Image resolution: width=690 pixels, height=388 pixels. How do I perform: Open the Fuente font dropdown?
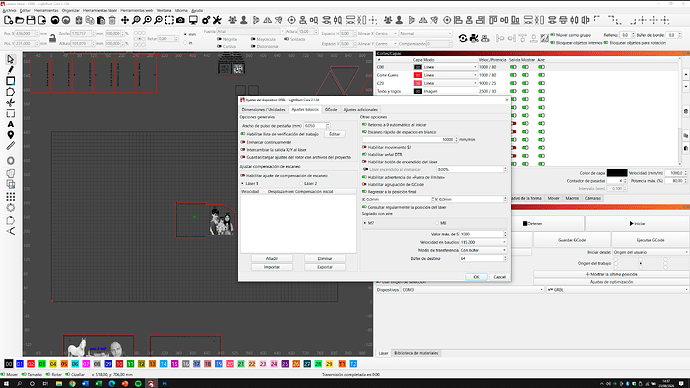(x=250, y=32)
